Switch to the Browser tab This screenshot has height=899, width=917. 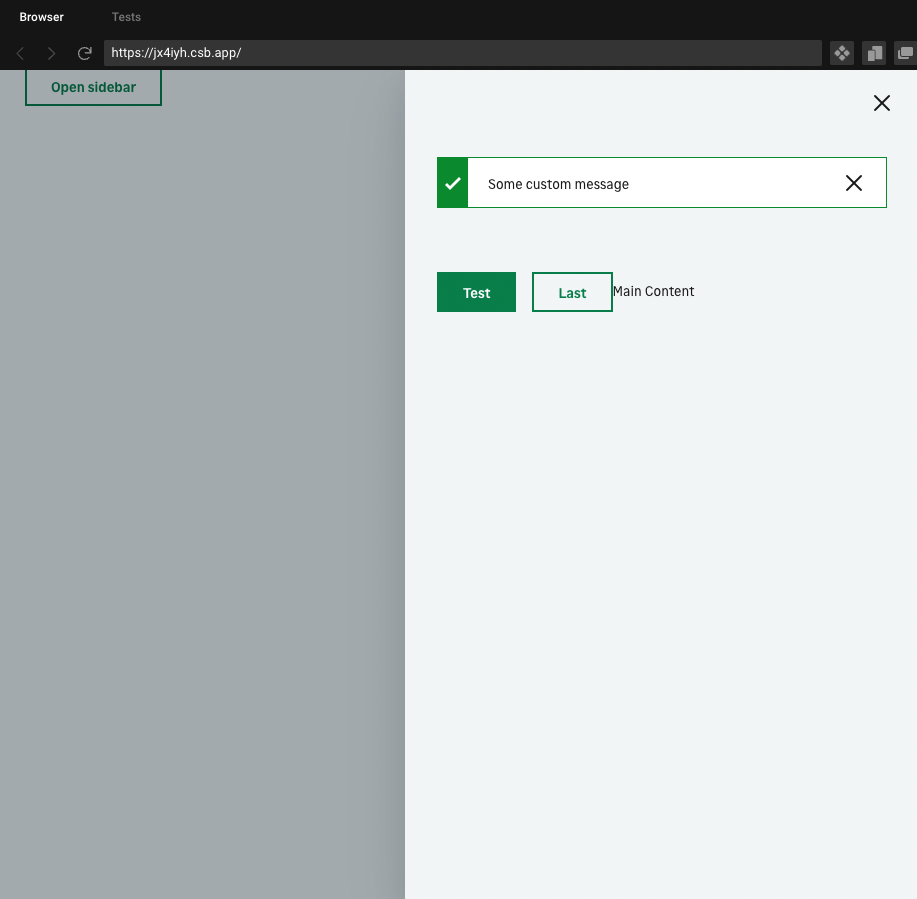41,16
